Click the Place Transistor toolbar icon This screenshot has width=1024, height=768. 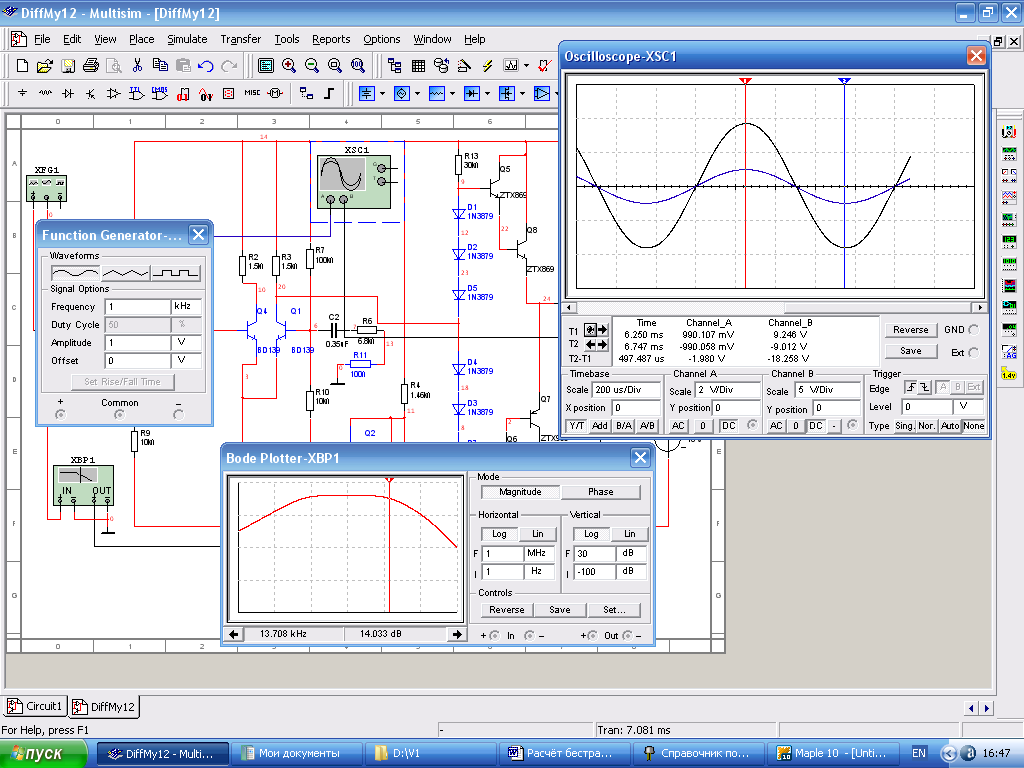[91, 94]
